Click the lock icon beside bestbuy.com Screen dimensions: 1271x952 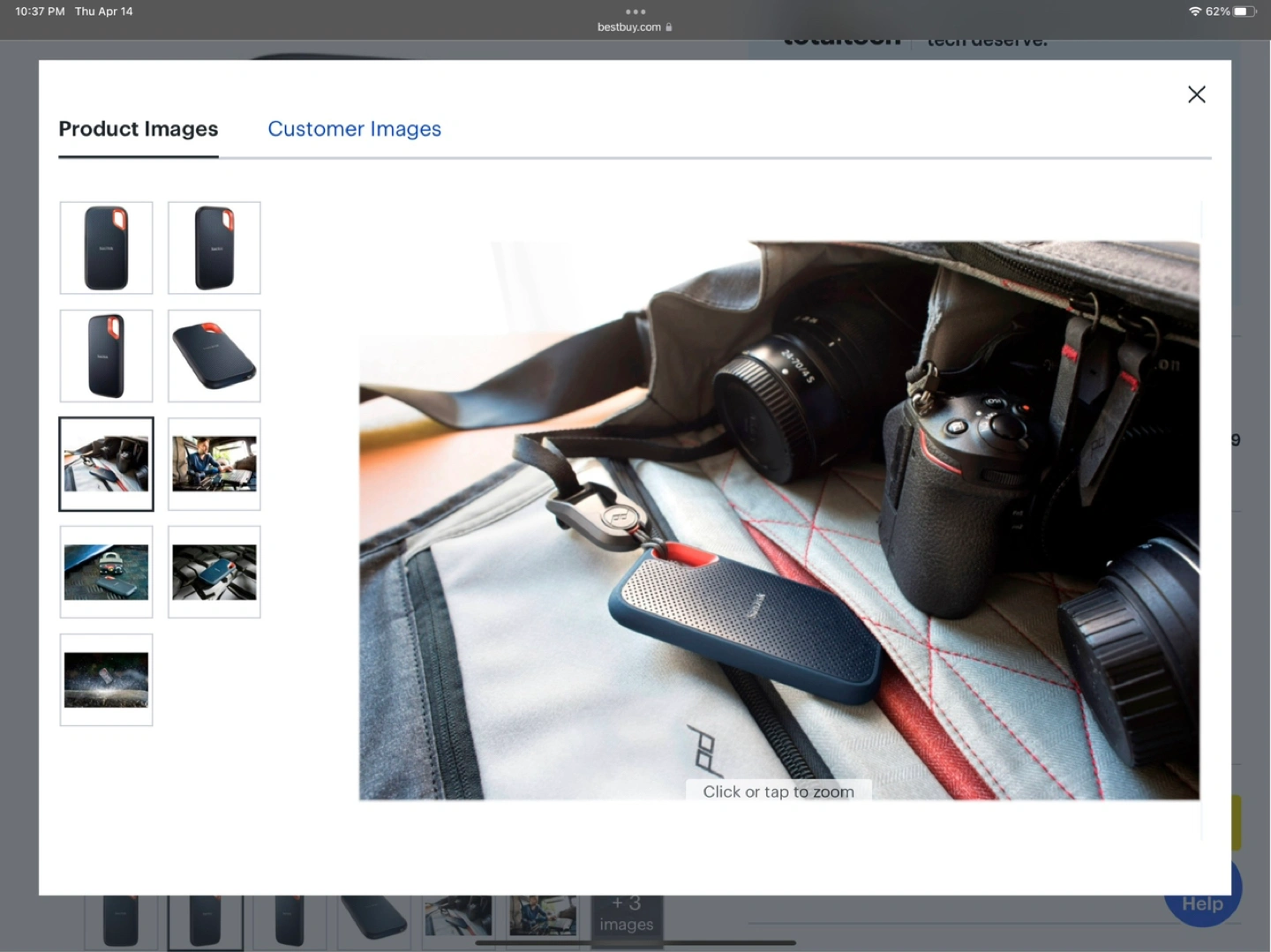click(x=669, y=27)
